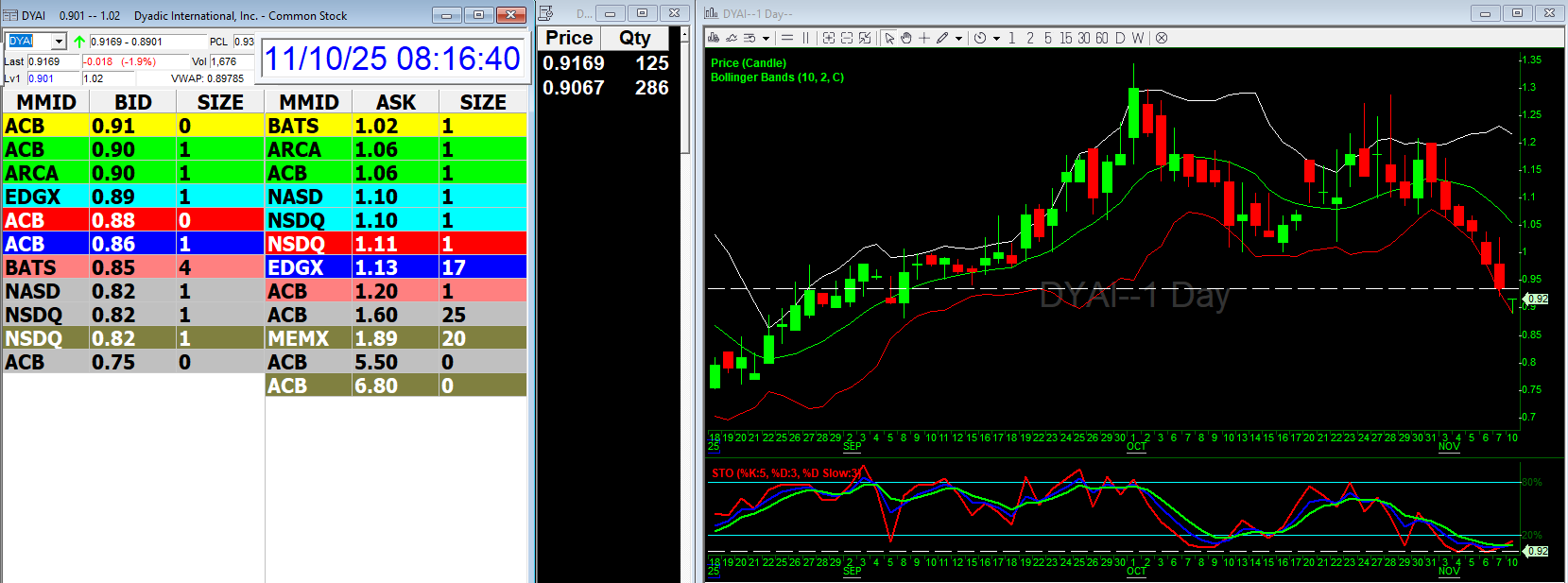Open the dropdown arrow beside the clock icon
The height and width of the screenshot is (583, 1568).
tap(996, 39)
